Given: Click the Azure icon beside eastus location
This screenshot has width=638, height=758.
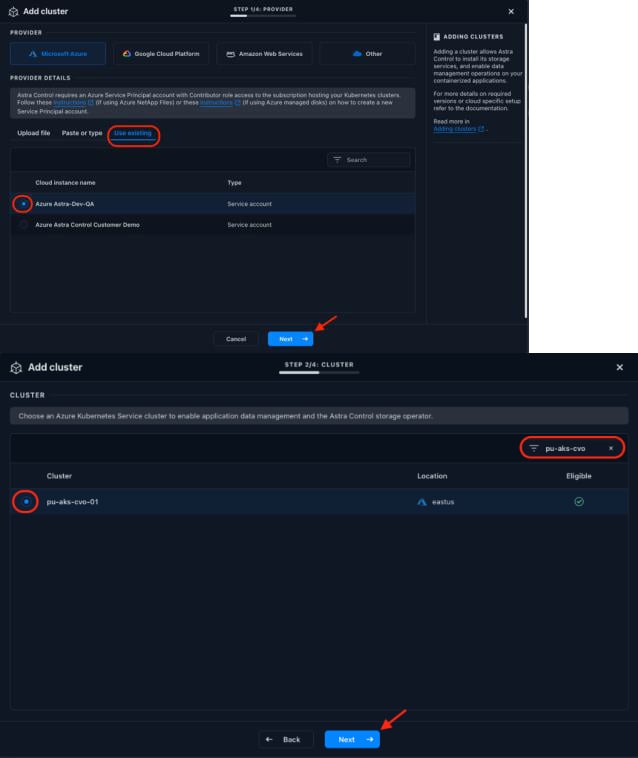Looking at the screenshot, I should [x=422, y=501].
